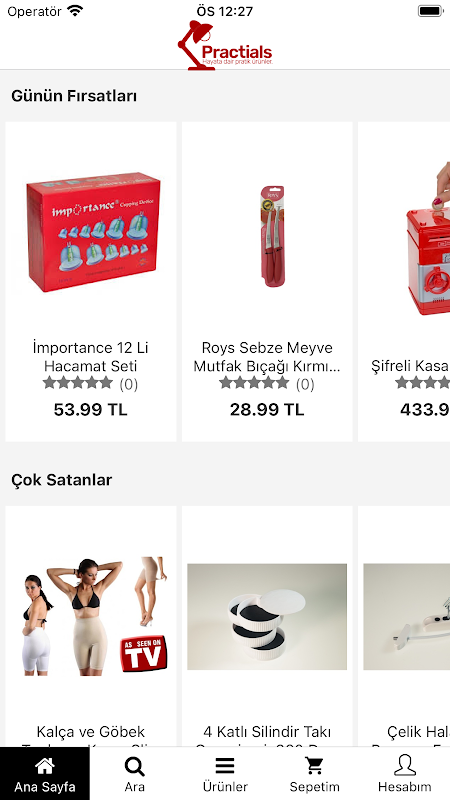This screenshot has width=450, height=800.
Task: Open the İmportance 12 Li Hacamat Seti title
Action: pos(90,357)
